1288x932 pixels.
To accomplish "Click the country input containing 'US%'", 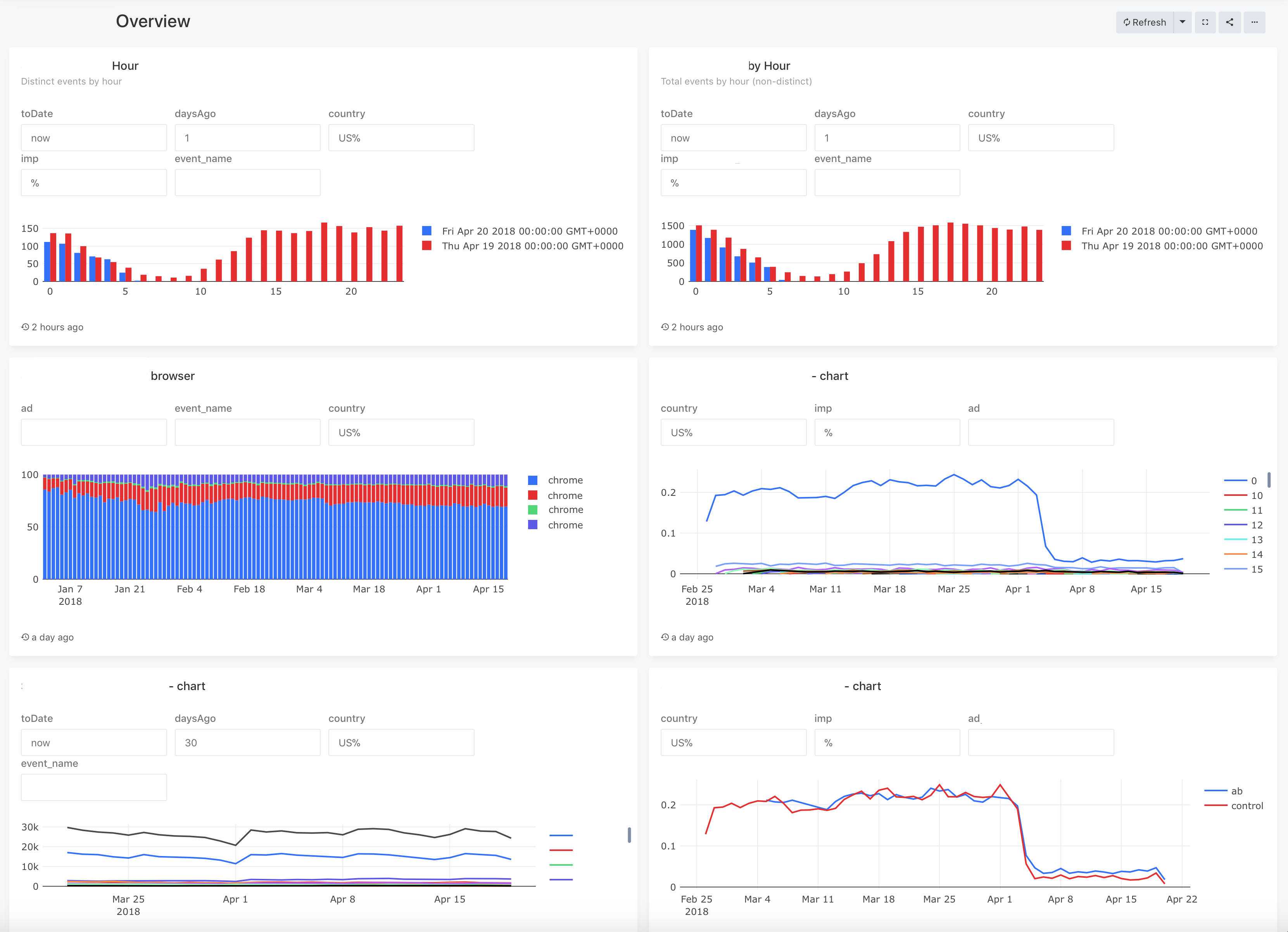I will [x=401, y=138].
